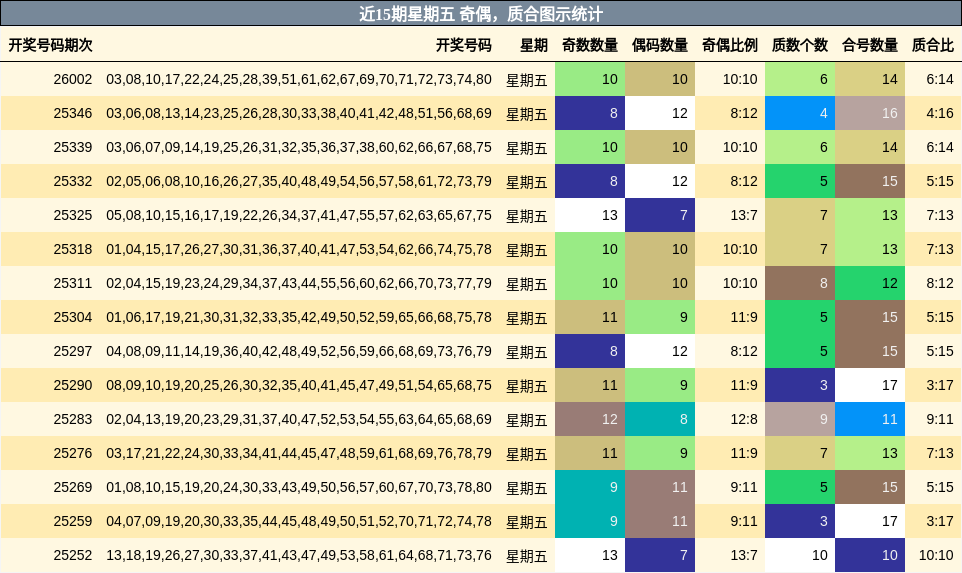Select the 质数个数 column header
Image resolution: width=962 pixels, height=573 pixels.
(x=799, y=45)
